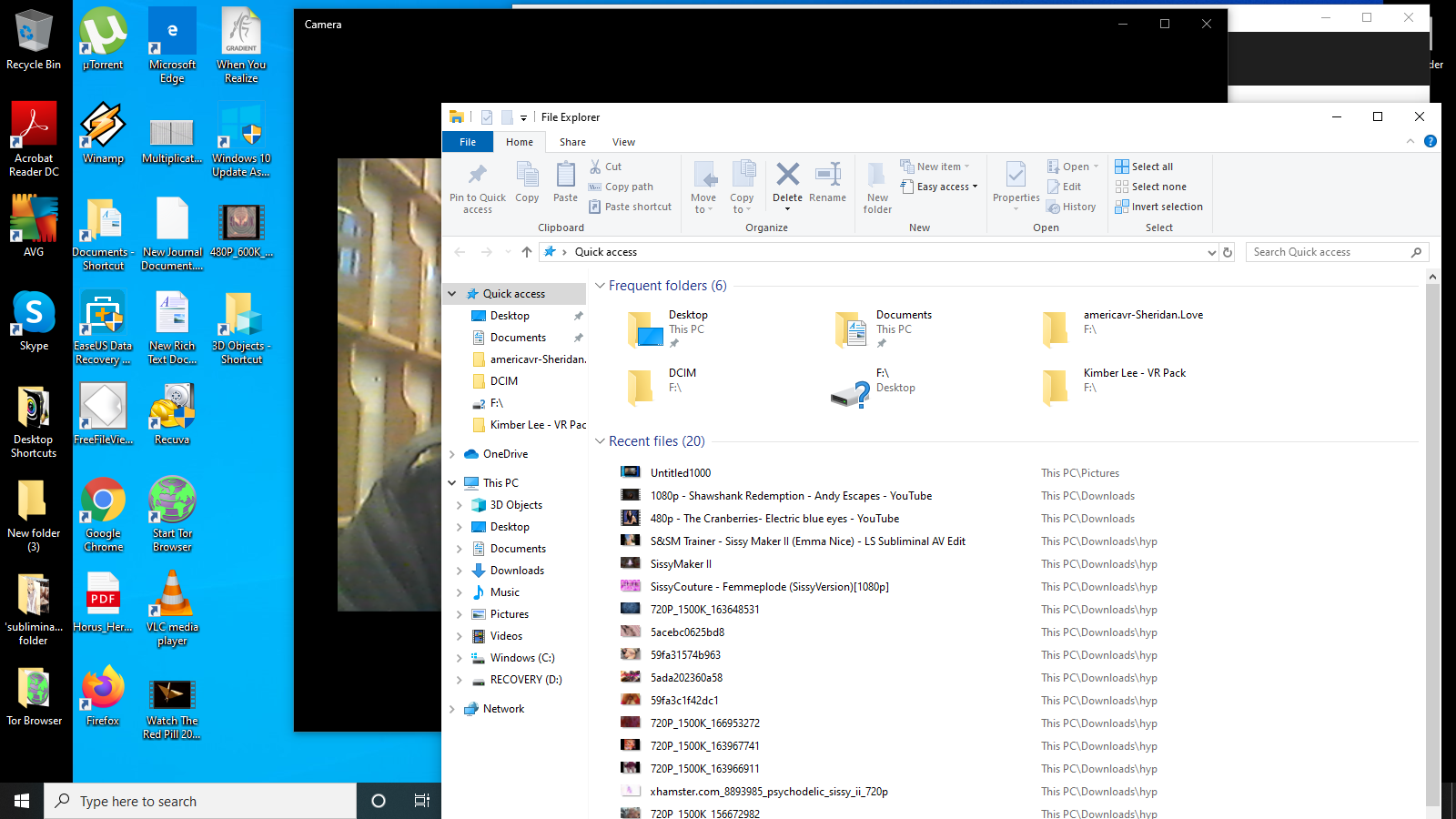Click the Copy button in Clipboard group
The image size is (1456, 819).
(x=527, y=182)
